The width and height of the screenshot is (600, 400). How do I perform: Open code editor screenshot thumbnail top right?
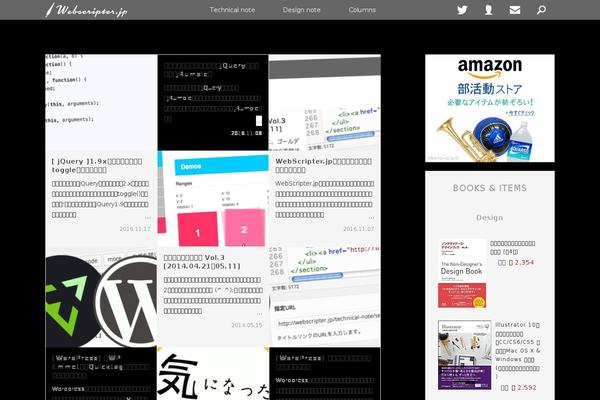[325, 103]
